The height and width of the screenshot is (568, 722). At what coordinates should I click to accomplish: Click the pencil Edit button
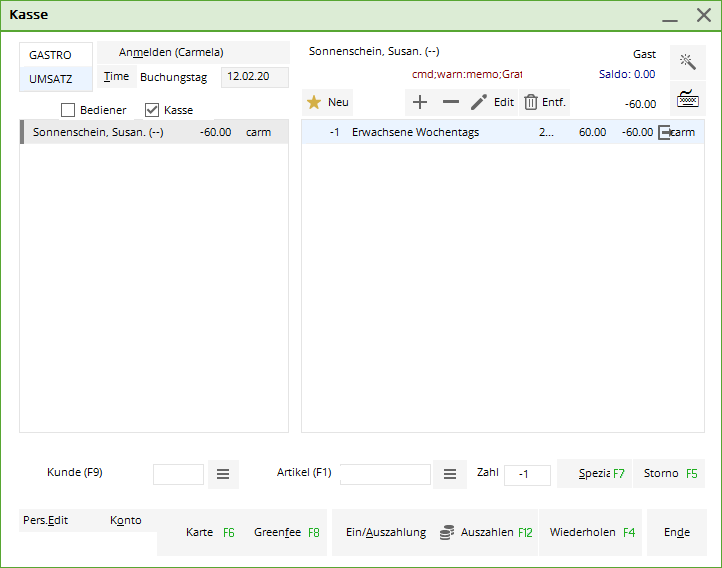(492, 102)
